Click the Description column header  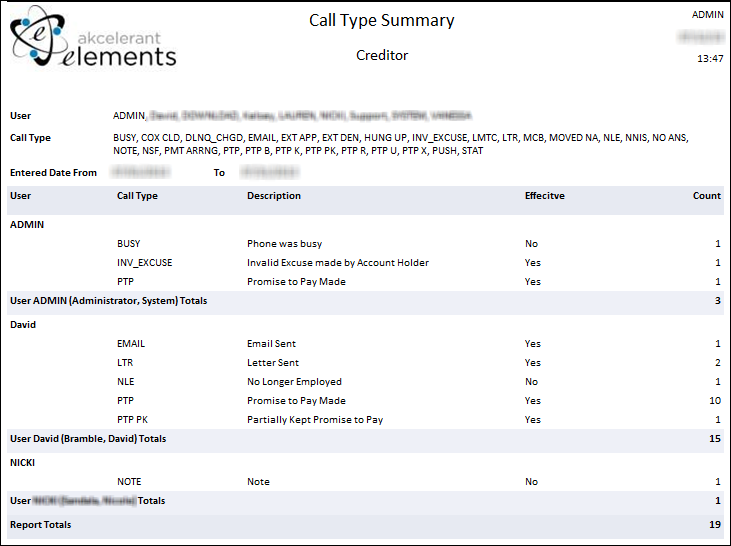(274, 196)
